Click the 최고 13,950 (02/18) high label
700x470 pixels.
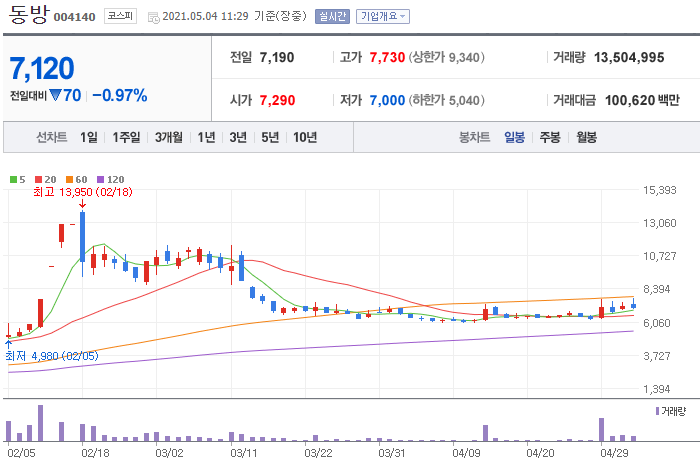pos(83,192)
